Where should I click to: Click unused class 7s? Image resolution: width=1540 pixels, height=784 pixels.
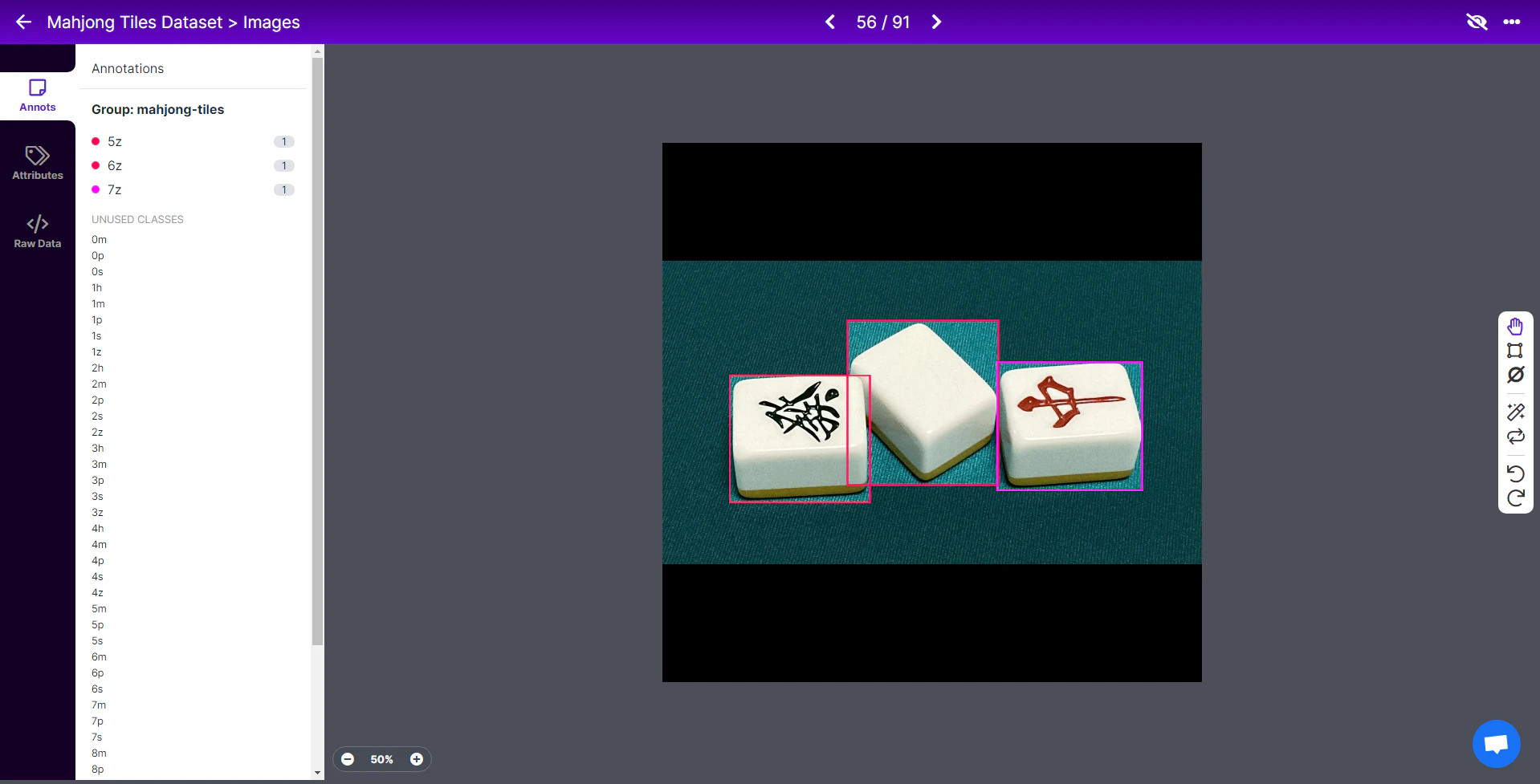click(x=96, y=737)
